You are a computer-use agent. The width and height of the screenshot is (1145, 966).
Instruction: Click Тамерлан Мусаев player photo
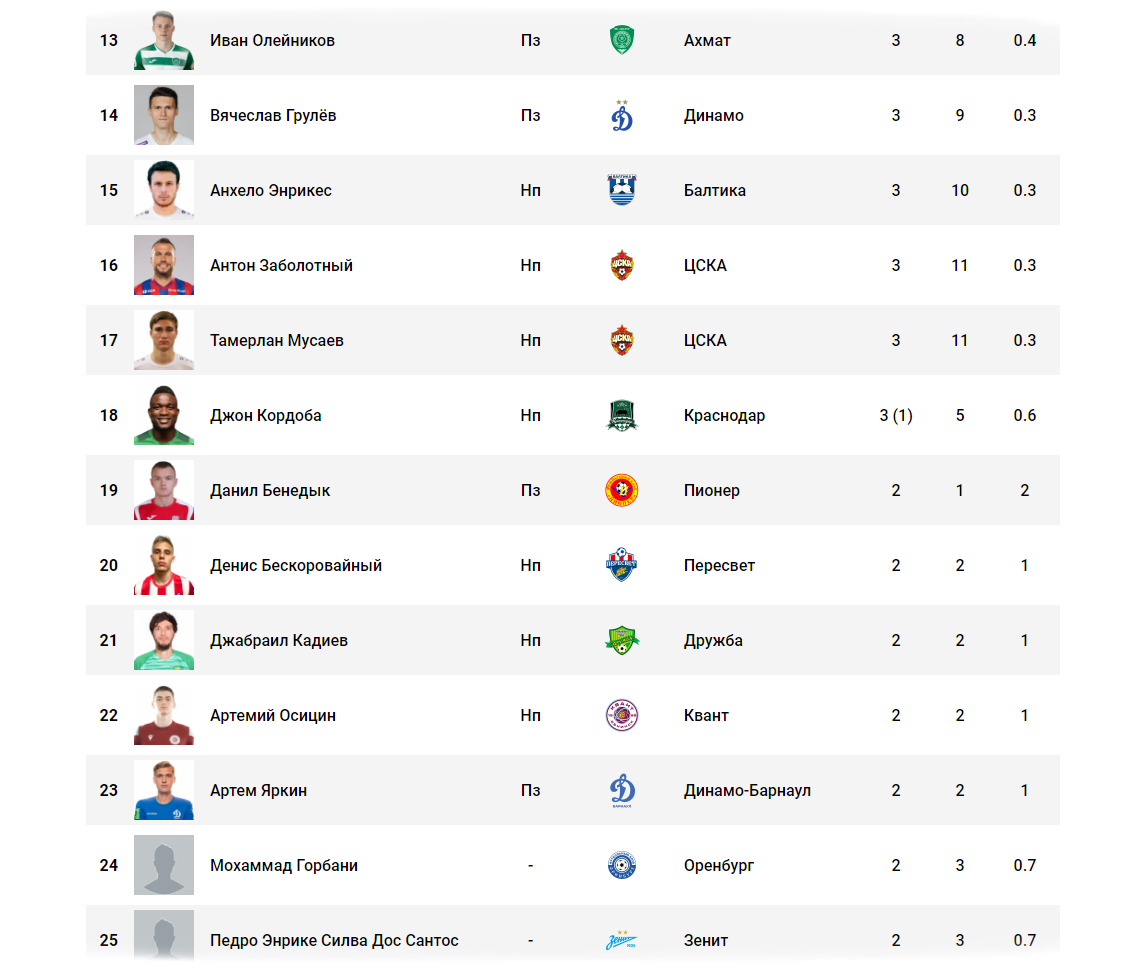164,340
